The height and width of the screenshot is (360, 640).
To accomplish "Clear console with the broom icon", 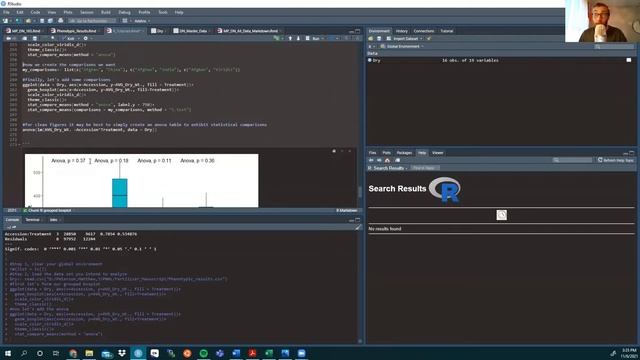I will click(x=358, y=227).
